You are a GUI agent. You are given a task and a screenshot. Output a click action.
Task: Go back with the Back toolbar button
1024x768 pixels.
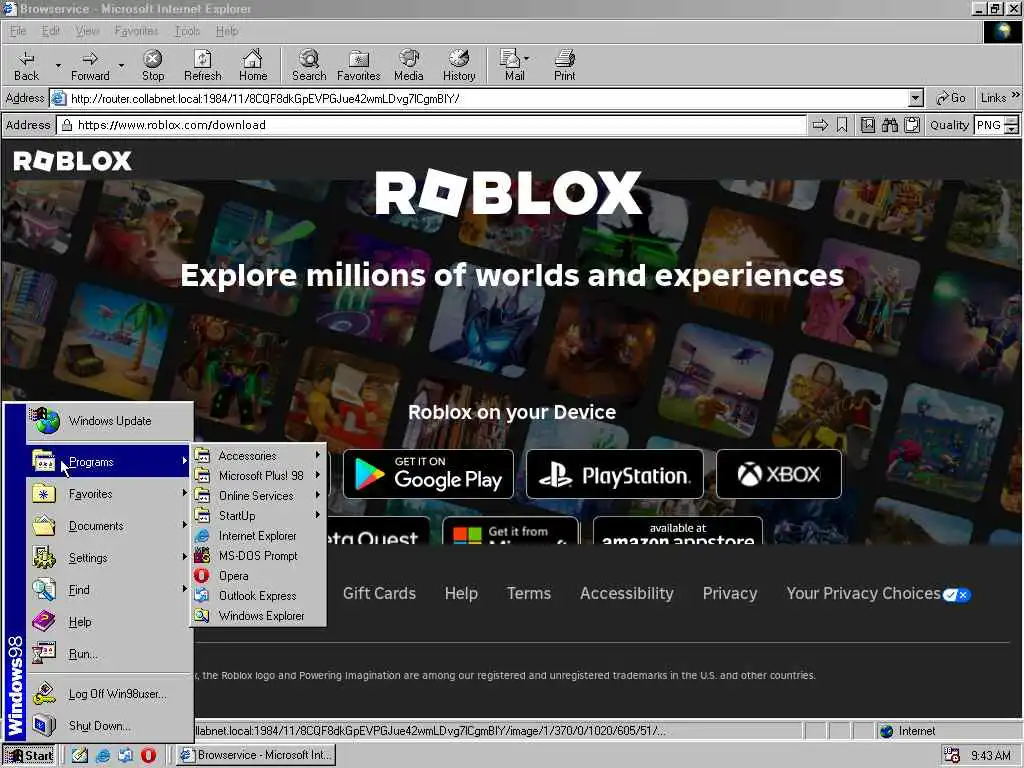[x=26, y=65]
